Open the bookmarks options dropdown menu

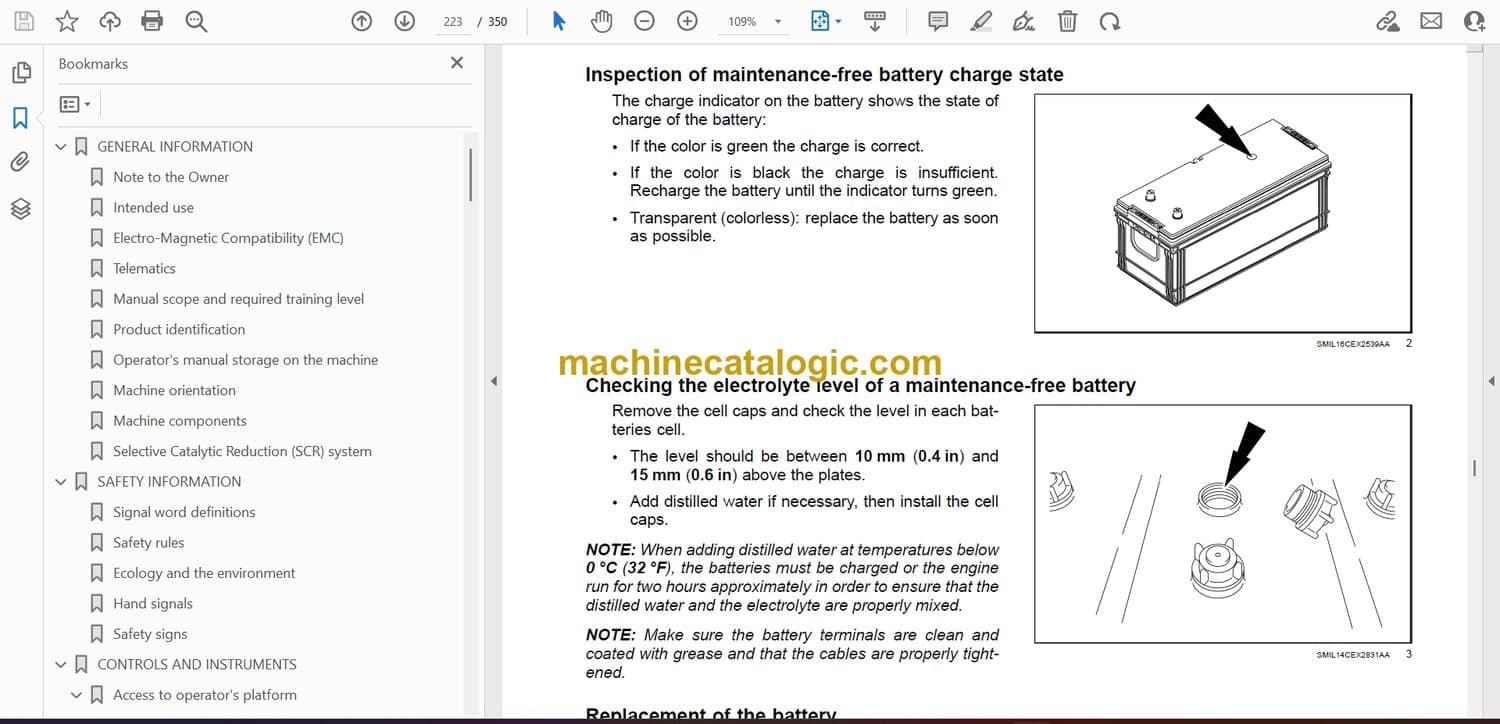(x=75, y=104)
